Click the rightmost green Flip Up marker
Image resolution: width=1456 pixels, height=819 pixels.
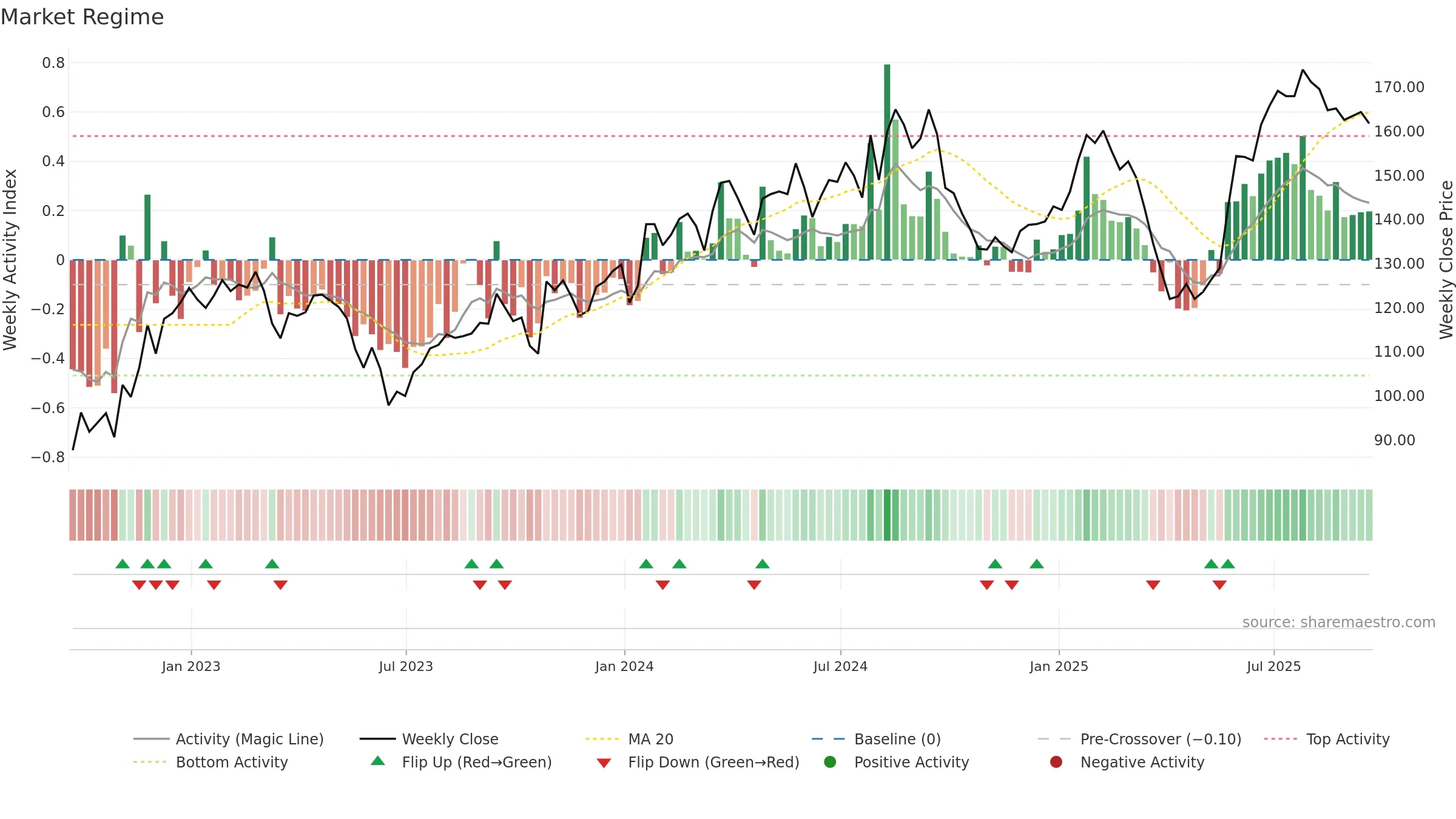pyautogui.click(x=1228, y=564)
